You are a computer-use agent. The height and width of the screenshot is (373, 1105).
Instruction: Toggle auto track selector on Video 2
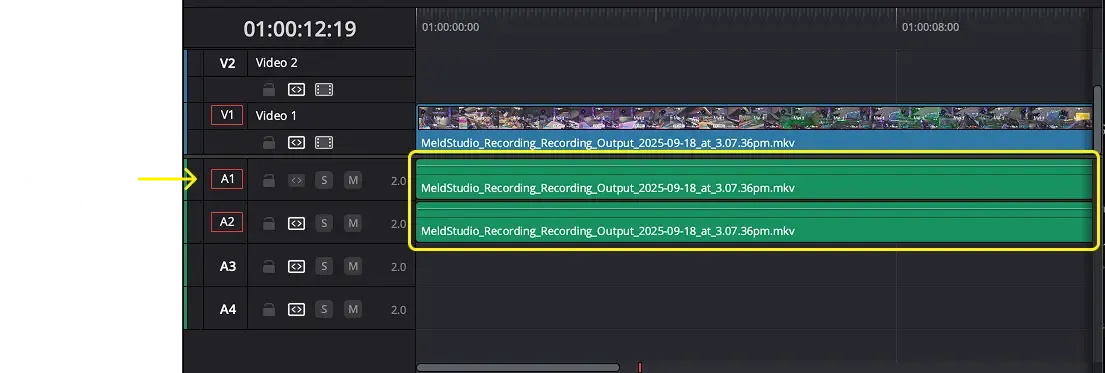tap(297, 90)
